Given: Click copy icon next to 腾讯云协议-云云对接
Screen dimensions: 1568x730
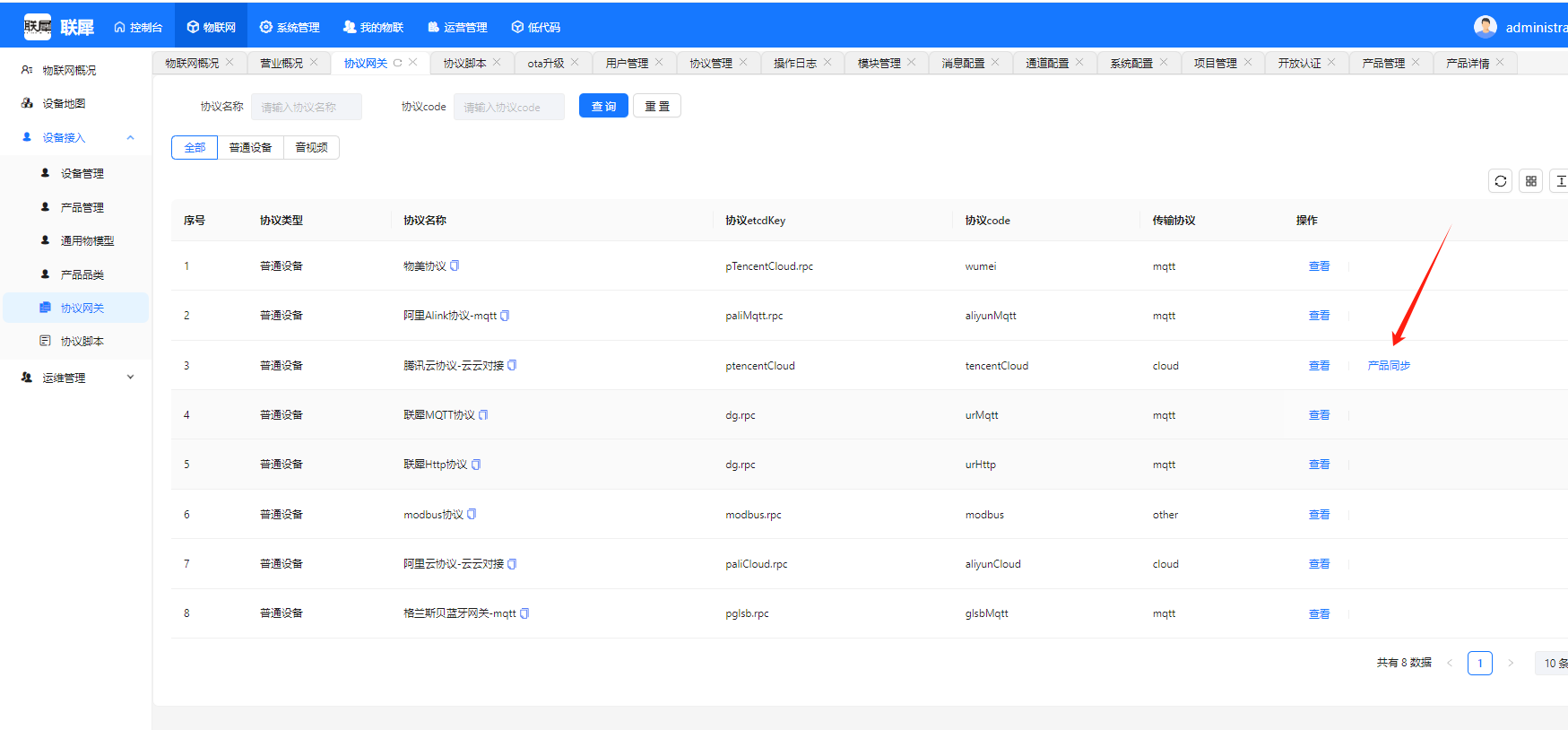Looking at the screenshot, I should (512, 365).
